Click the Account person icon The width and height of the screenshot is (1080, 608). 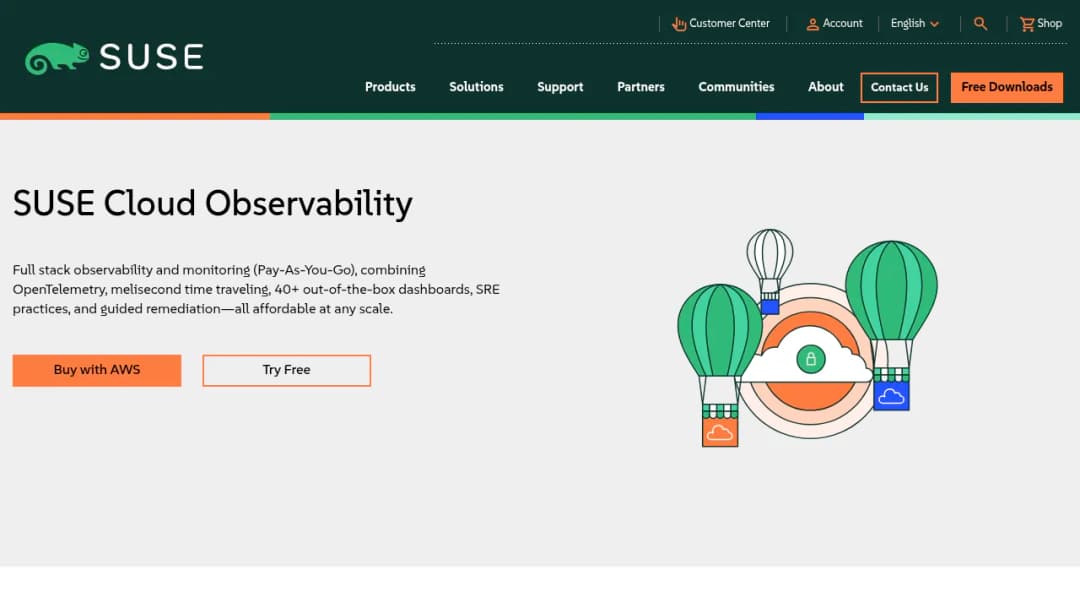click(813, 24)
